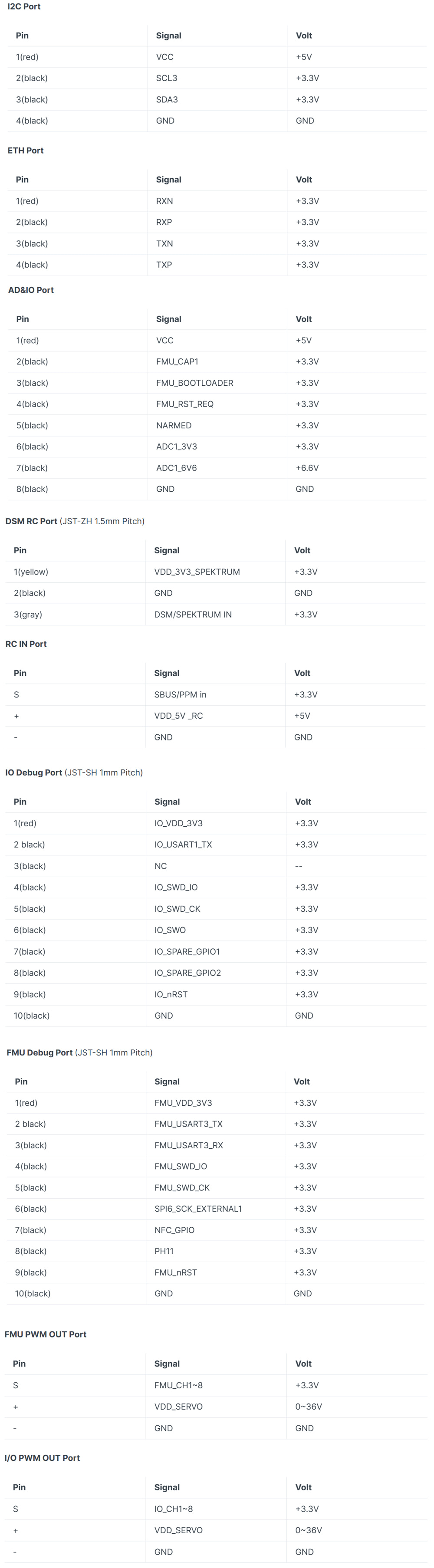Click the DSM RC Port heading

(x=32, y=521)
